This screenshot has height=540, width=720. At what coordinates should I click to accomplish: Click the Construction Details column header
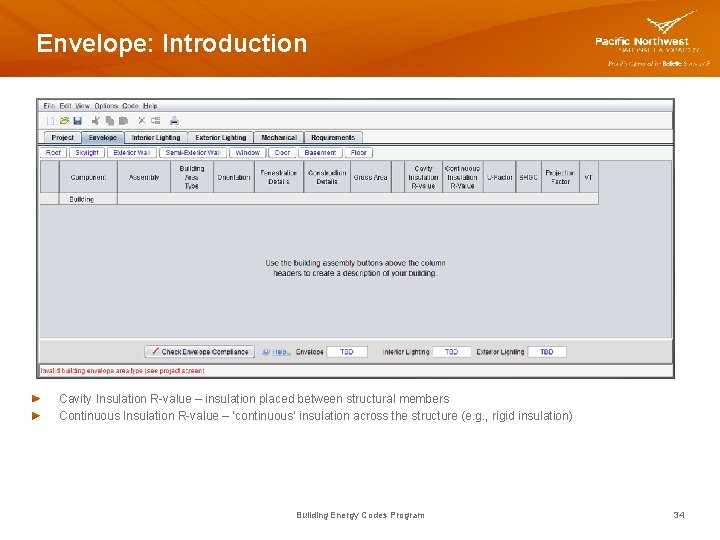point(327,177)
